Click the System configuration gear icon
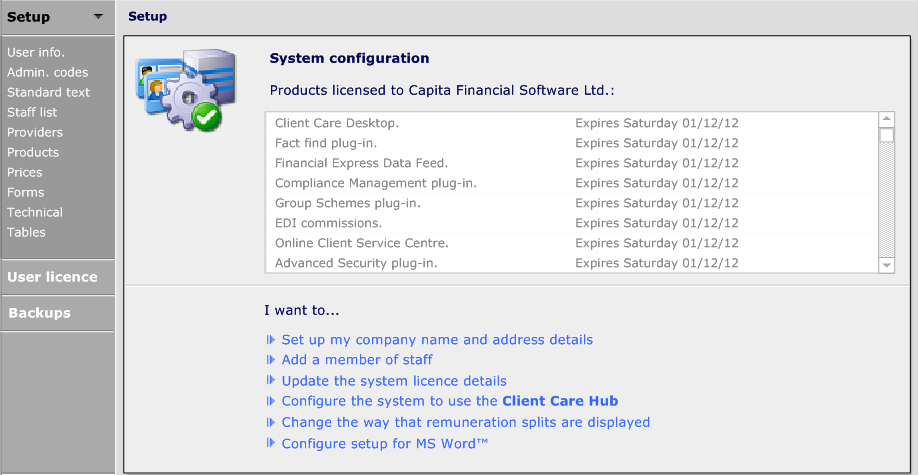 [179, 91]
